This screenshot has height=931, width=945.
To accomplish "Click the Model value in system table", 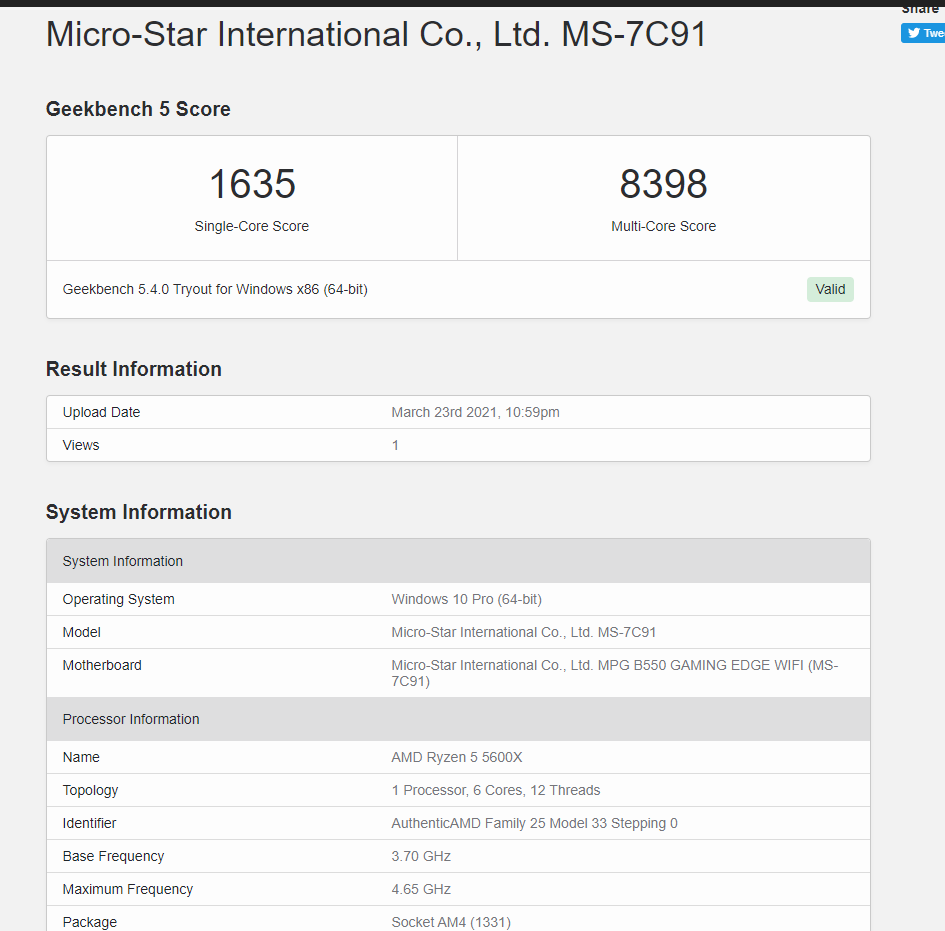I will [523, 632].
